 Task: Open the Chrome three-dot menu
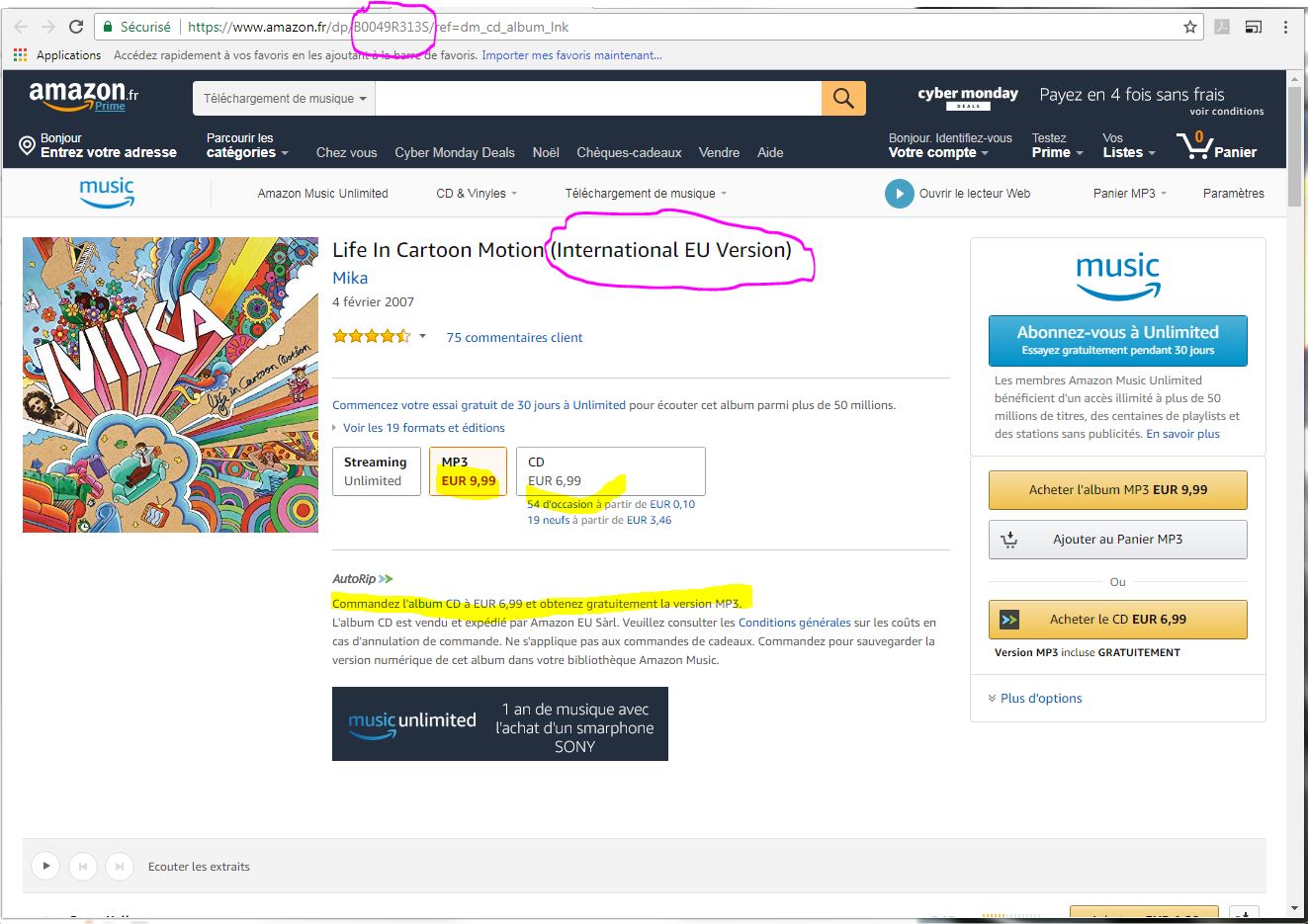(x=1285, y=28)
